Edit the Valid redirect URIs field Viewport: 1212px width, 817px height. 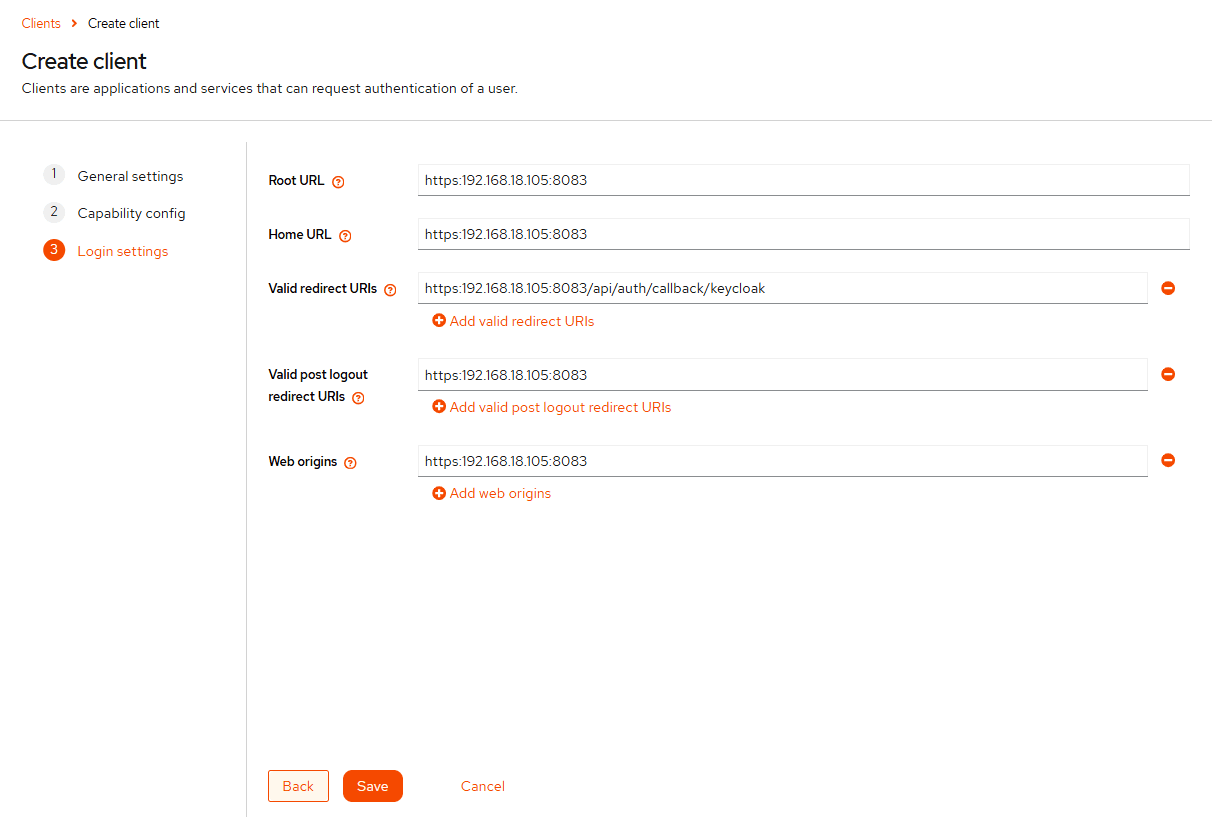783,288
